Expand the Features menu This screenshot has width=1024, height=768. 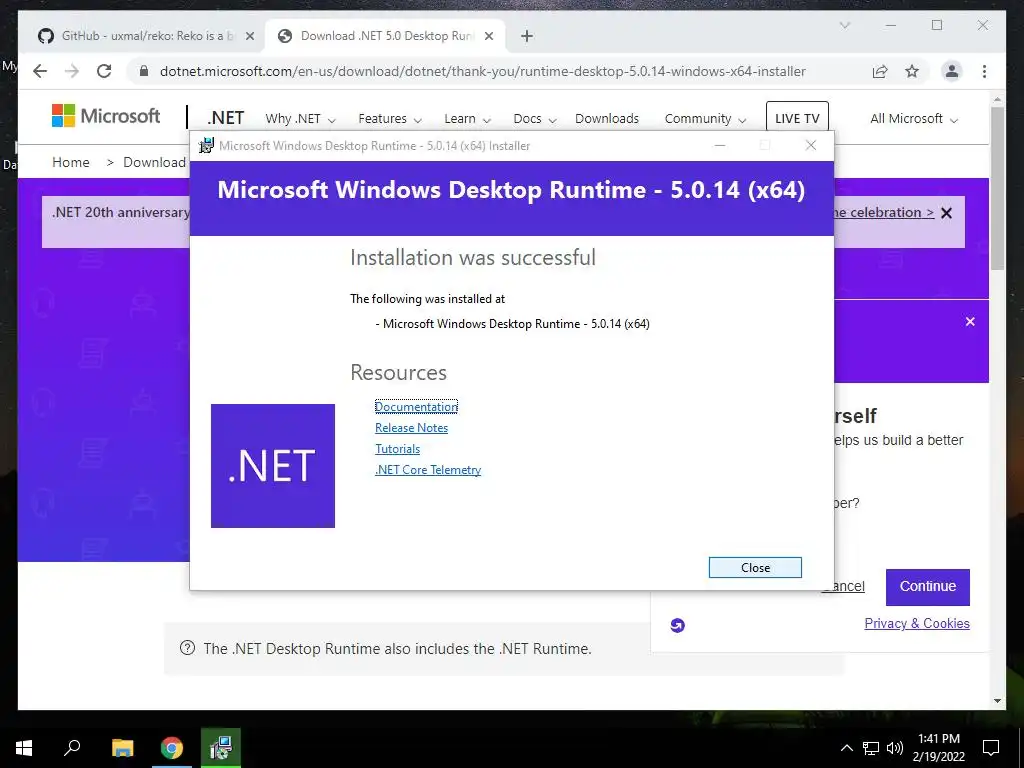pyautogui.click(x=390, y=119)
